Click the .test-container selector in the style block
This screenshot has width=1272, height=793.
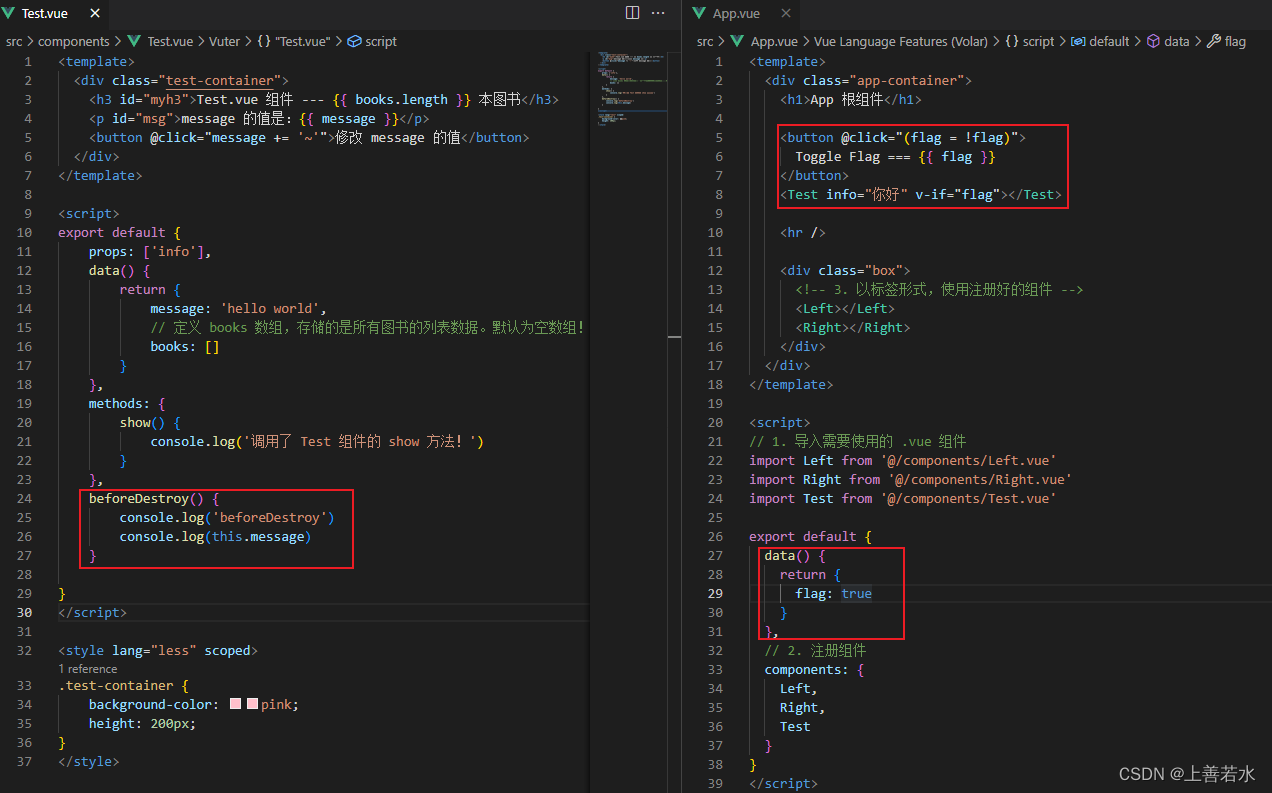pyautogui.click(x=116, y=685)
